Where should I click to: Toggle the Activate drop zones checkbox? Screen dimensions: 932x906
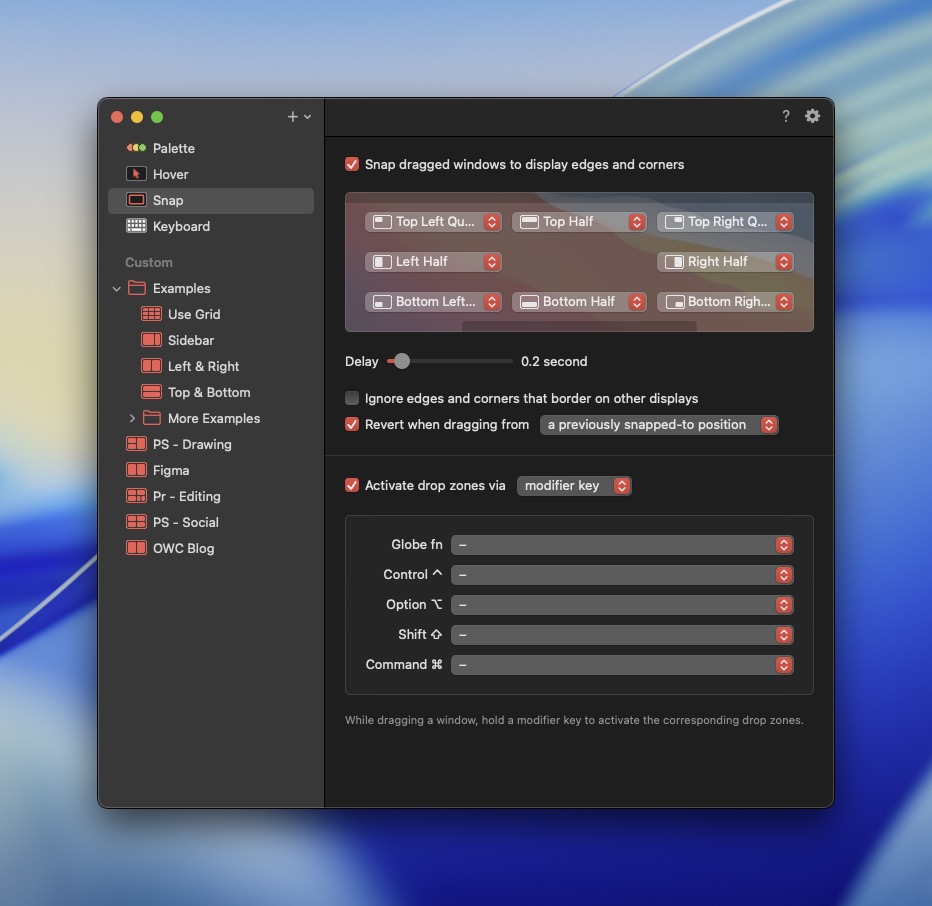(x=352, y=485)
